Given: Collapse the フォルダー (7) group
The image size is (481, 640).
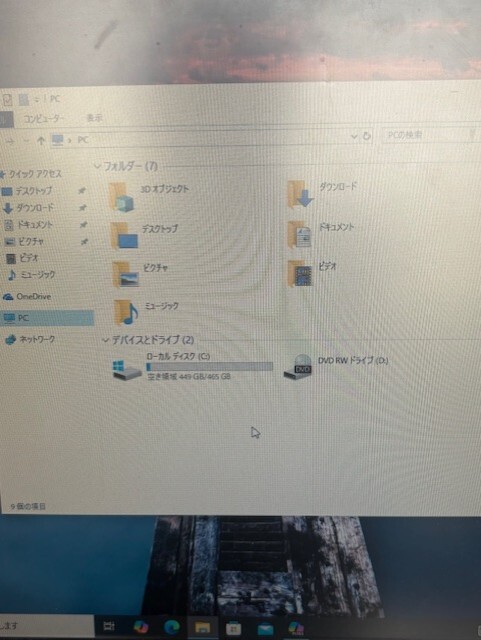Looking at the screenshot, I should (97, 166).
